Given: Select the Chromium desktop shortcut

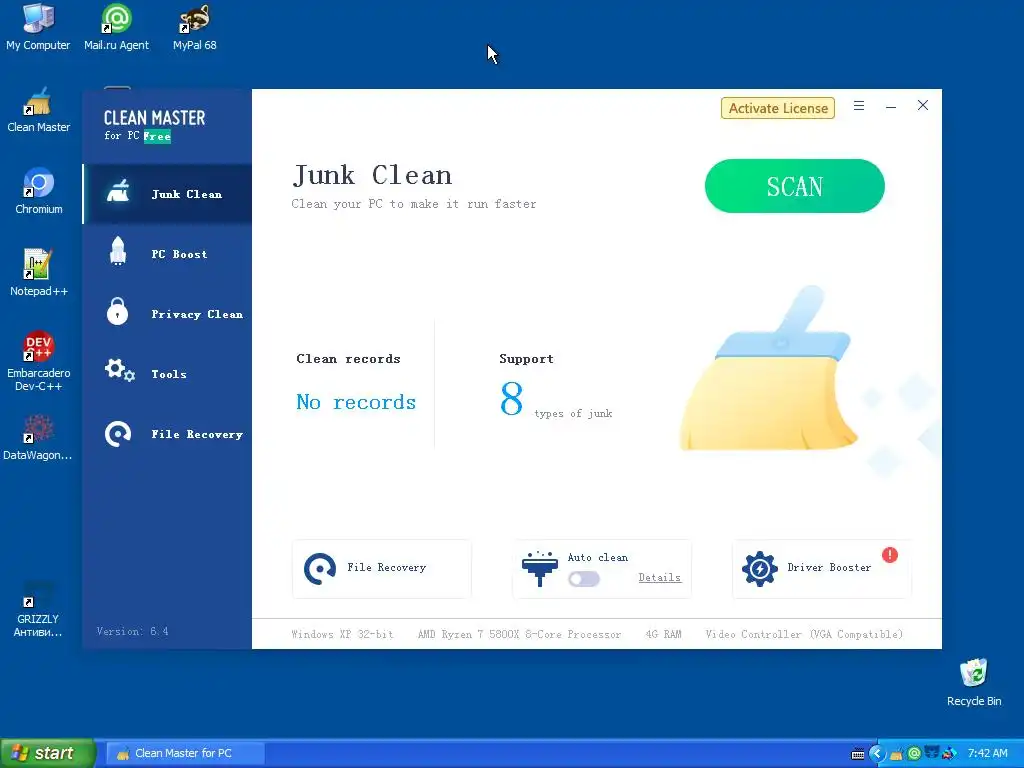Looking at the screenshot, I should pyautogui.click(x=39, y=191).
